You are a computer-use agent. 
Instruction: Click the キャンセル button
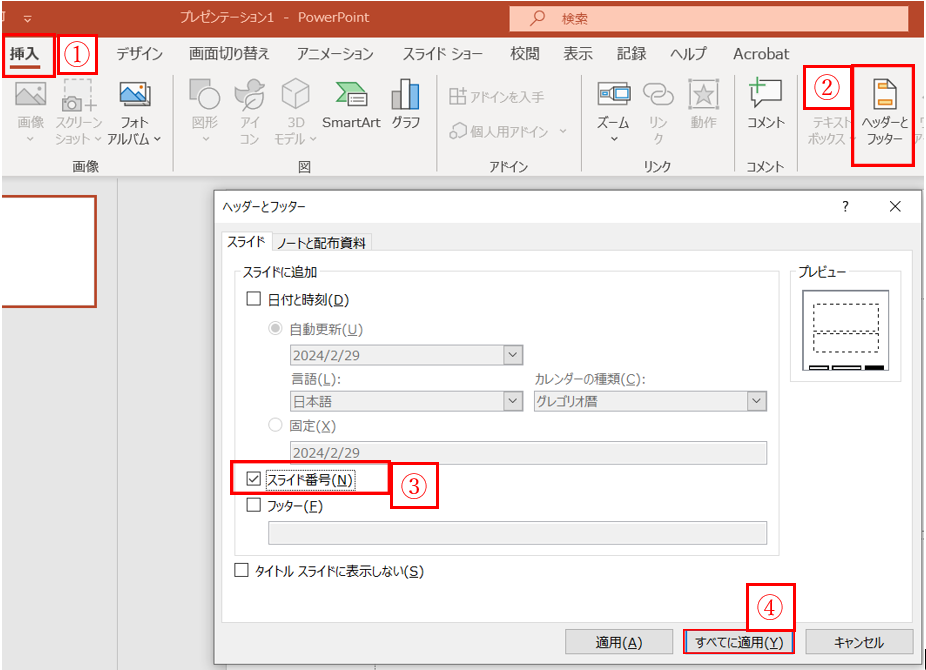tap(859, 642)
